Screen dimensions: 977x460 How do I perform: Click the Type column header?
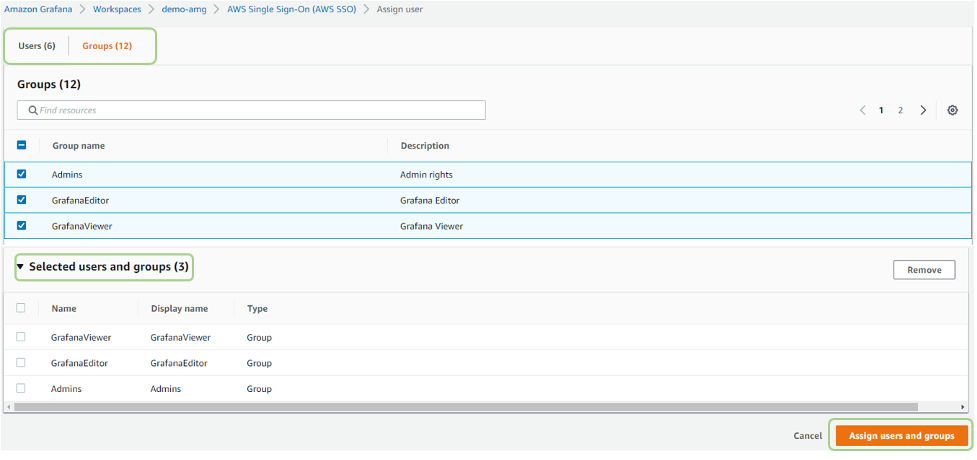[x=257, y=309]
